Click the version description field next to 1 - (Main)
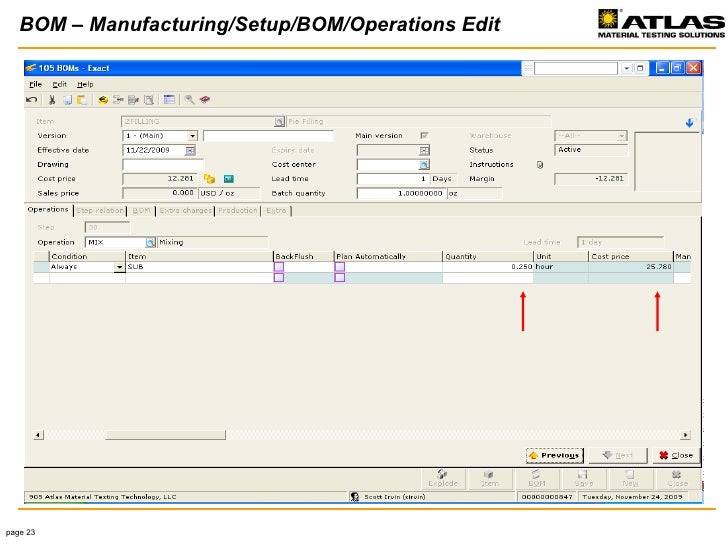Viewport: 728px width, 546px height. [x=268, y=136]
